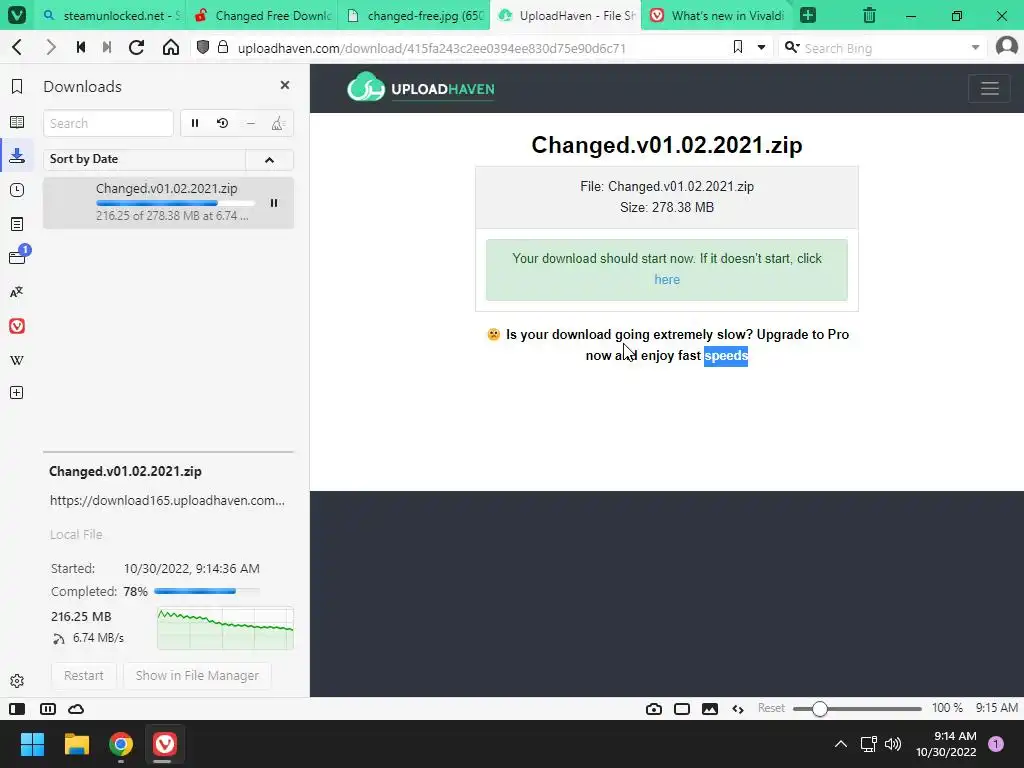Image resolution: width=1024 pixels, height=768 pixels.
Task: Close the Downloads panel
Action: (x=285, y=85)
